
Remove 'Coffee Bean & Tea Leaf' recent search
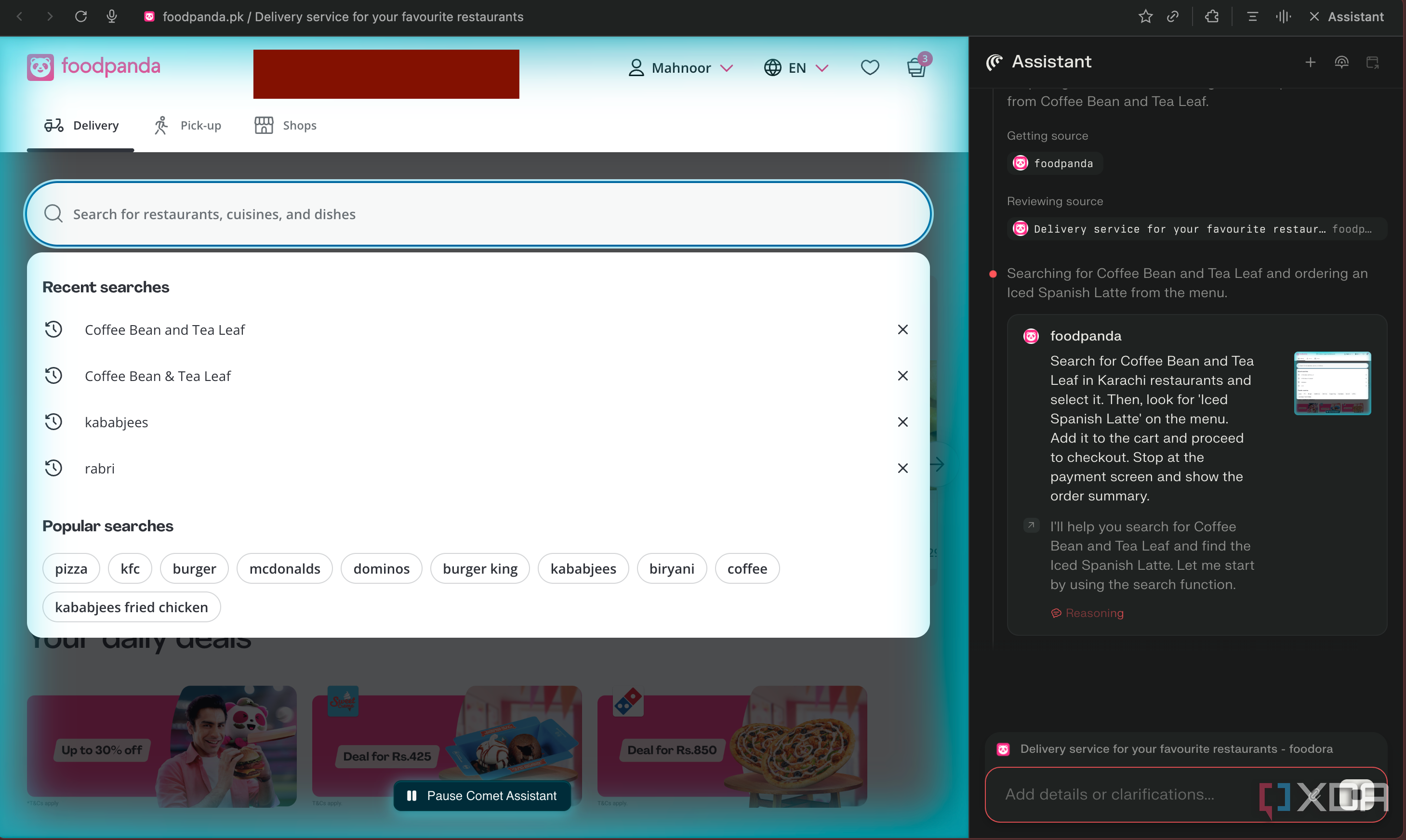tap(902, 376)
